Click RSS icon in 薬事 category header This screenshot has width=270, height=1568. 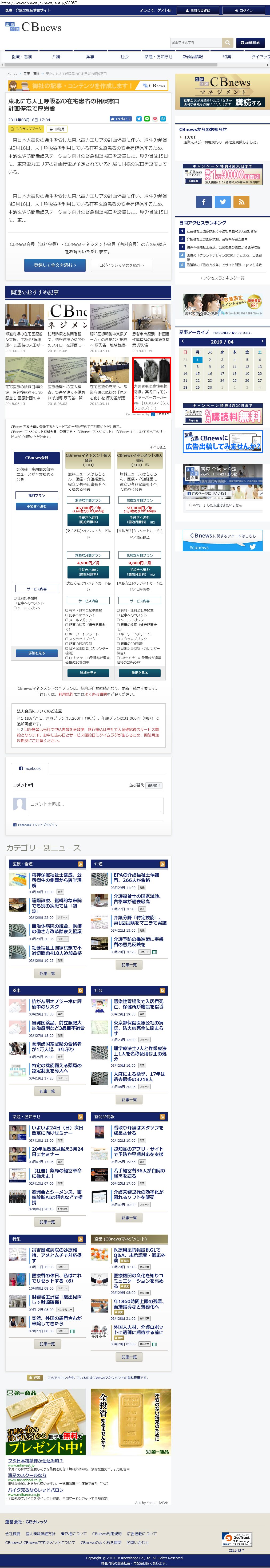[80, 990]
